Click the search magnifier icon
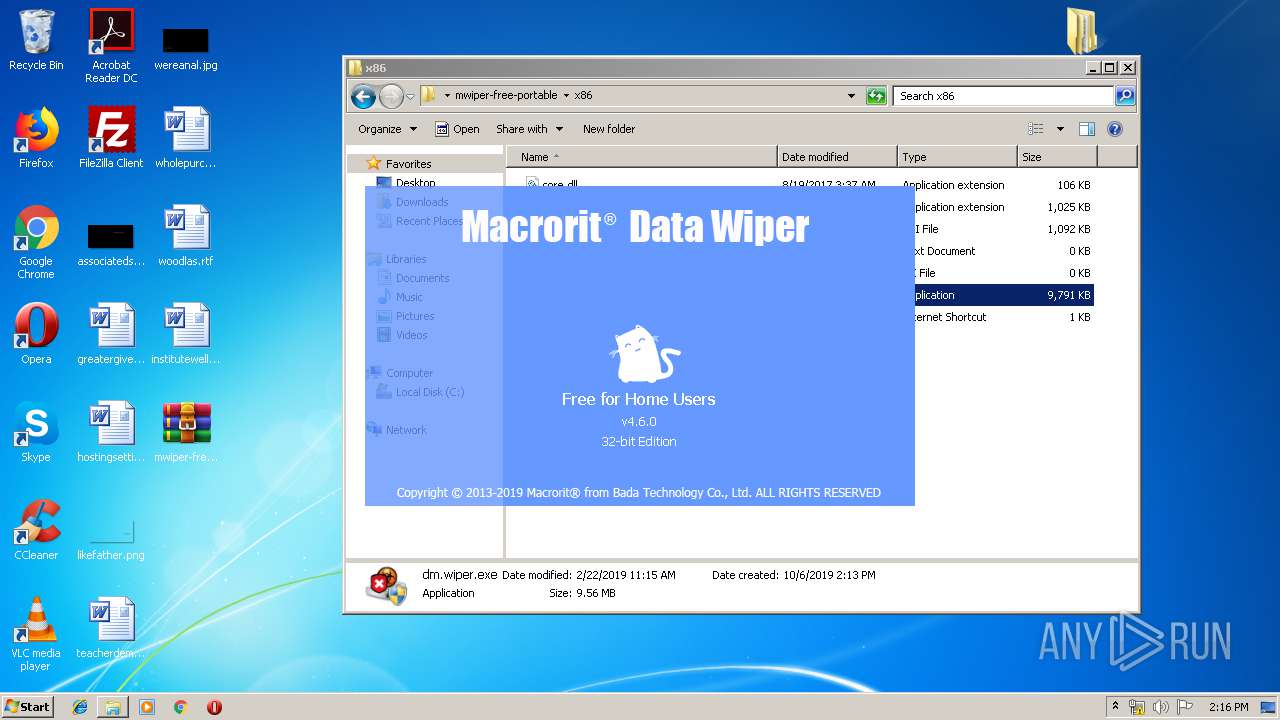 coord(1125,96)
